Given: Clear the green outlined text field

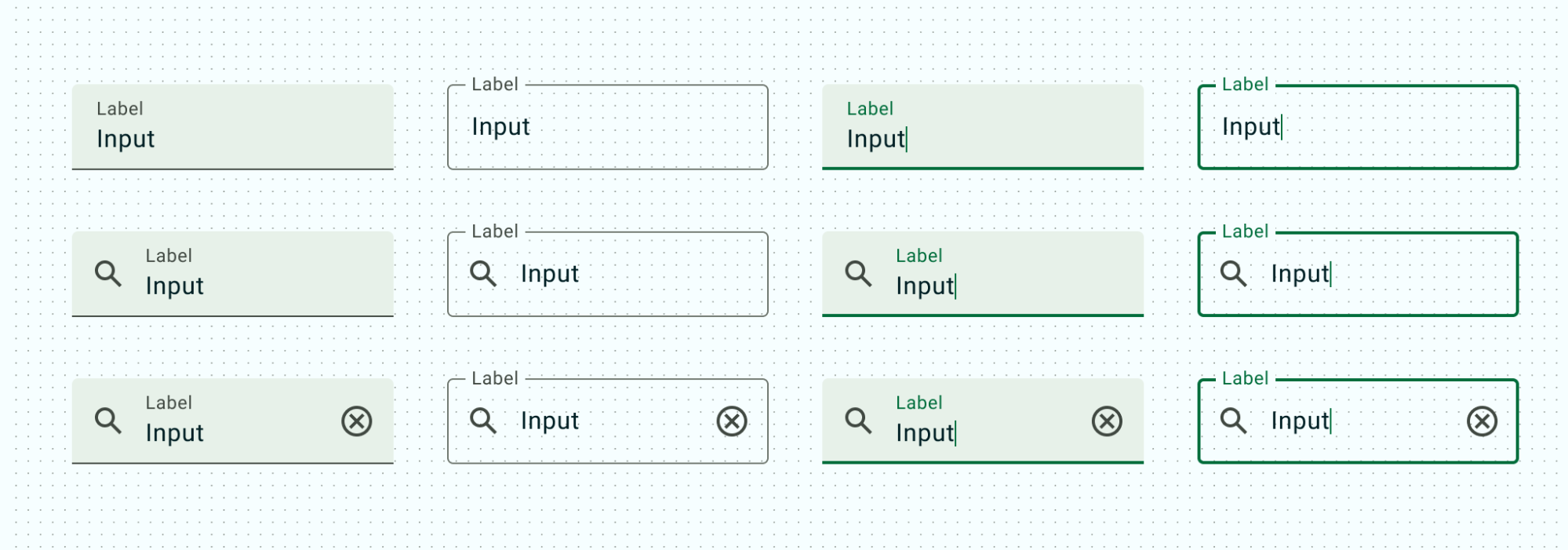Looking at the screenshot, I should pos(1482,421).
